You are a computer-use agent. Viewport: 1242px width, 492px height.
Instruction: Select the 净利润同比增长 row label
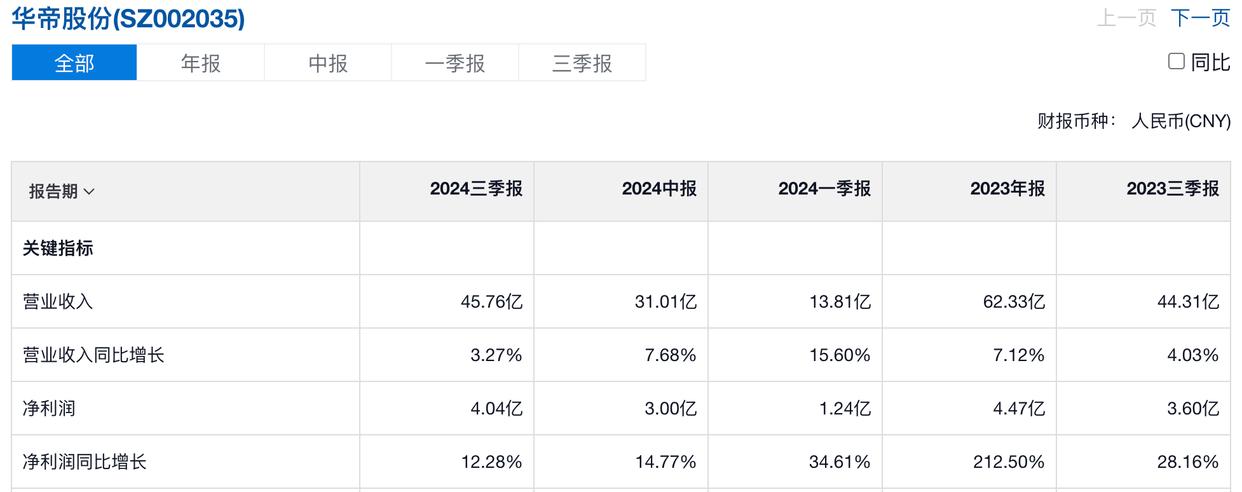tap(85, 462)
